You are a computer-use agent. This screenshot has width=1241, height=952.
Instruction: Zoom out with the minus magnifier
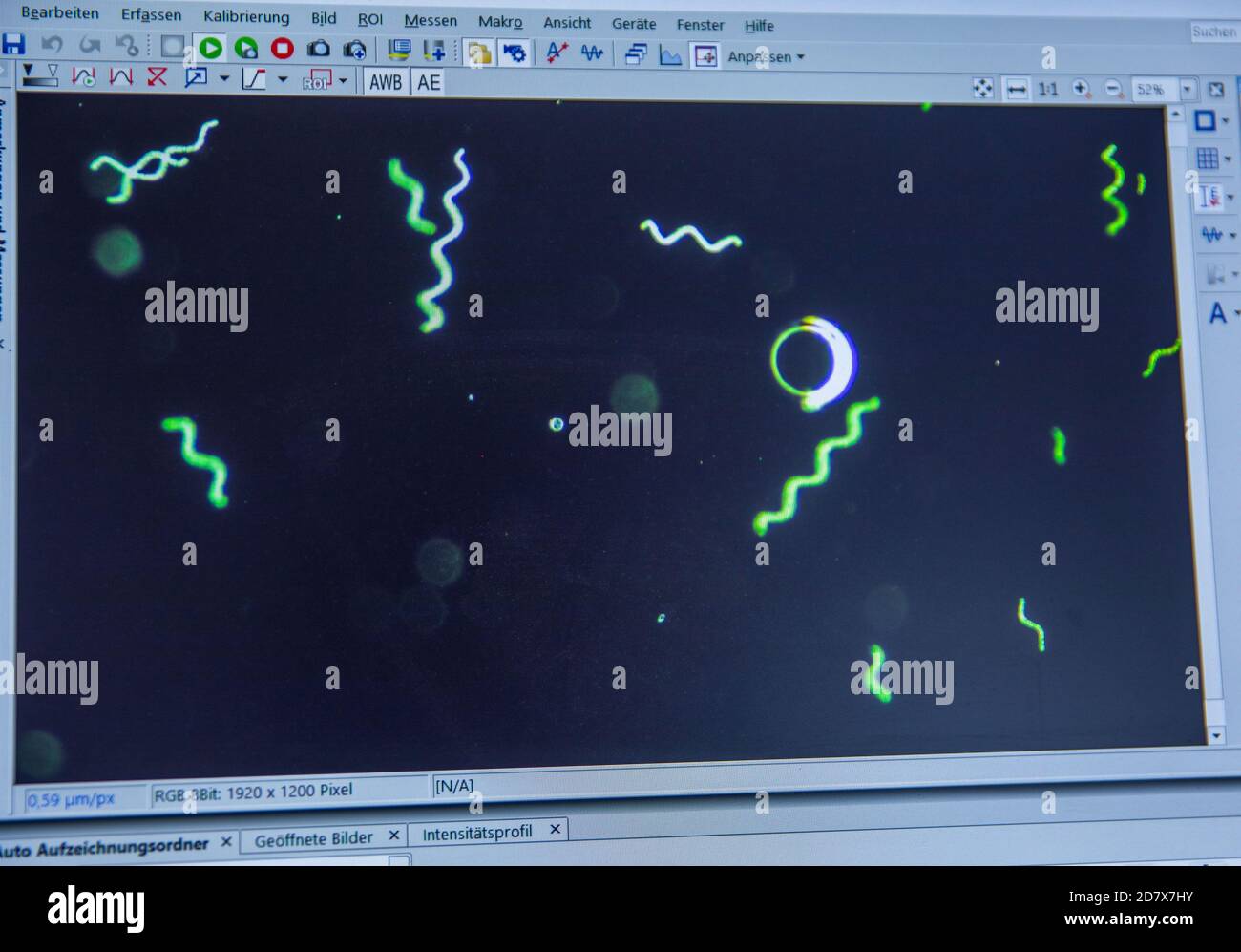point(1113,90)
